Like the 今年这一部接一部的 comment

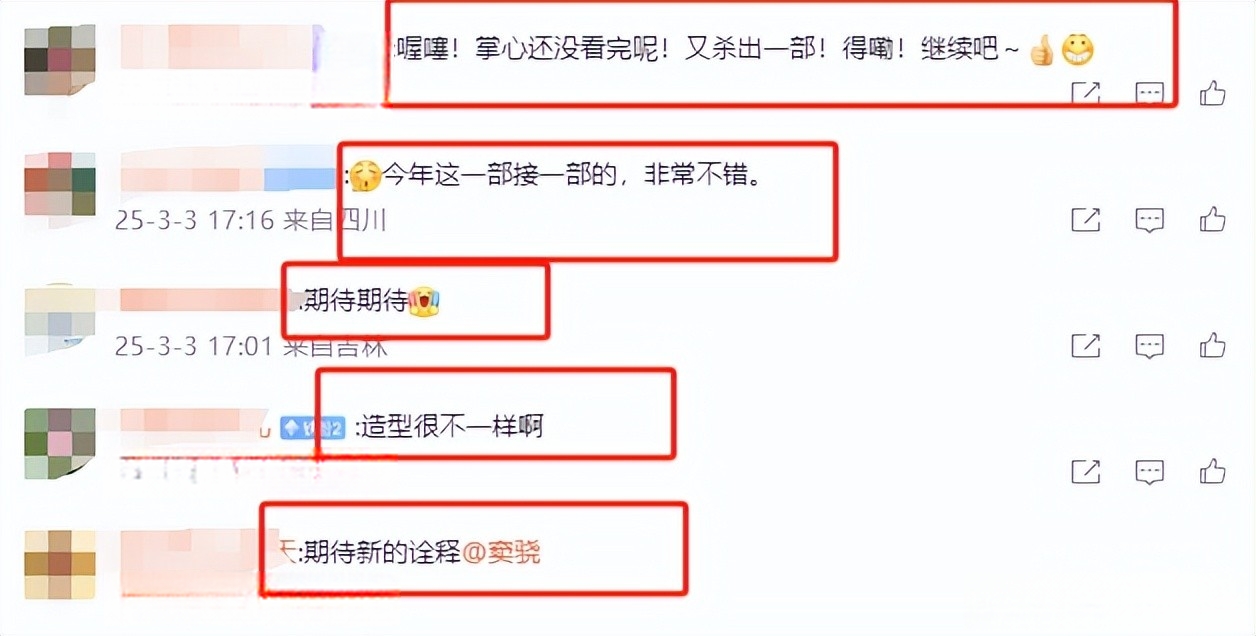pos(1213,219)
